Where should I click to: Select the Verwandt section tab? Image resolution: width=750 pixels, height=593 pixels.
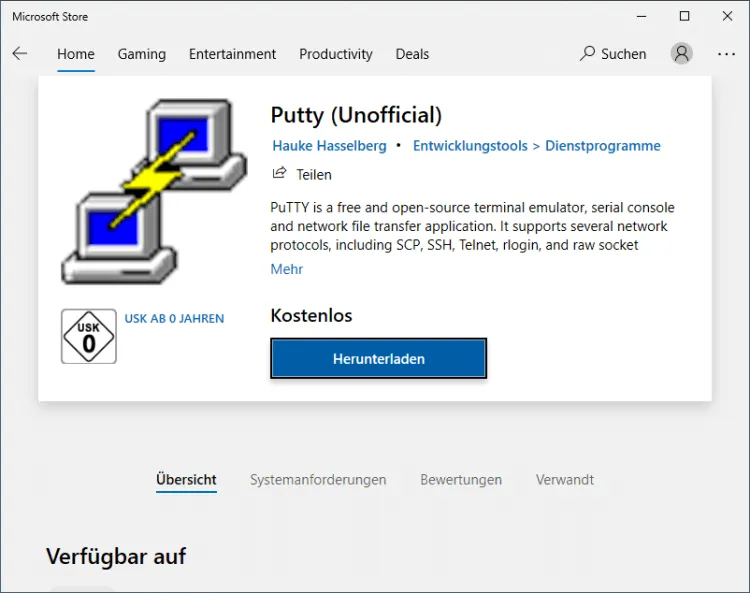[564, 479]
